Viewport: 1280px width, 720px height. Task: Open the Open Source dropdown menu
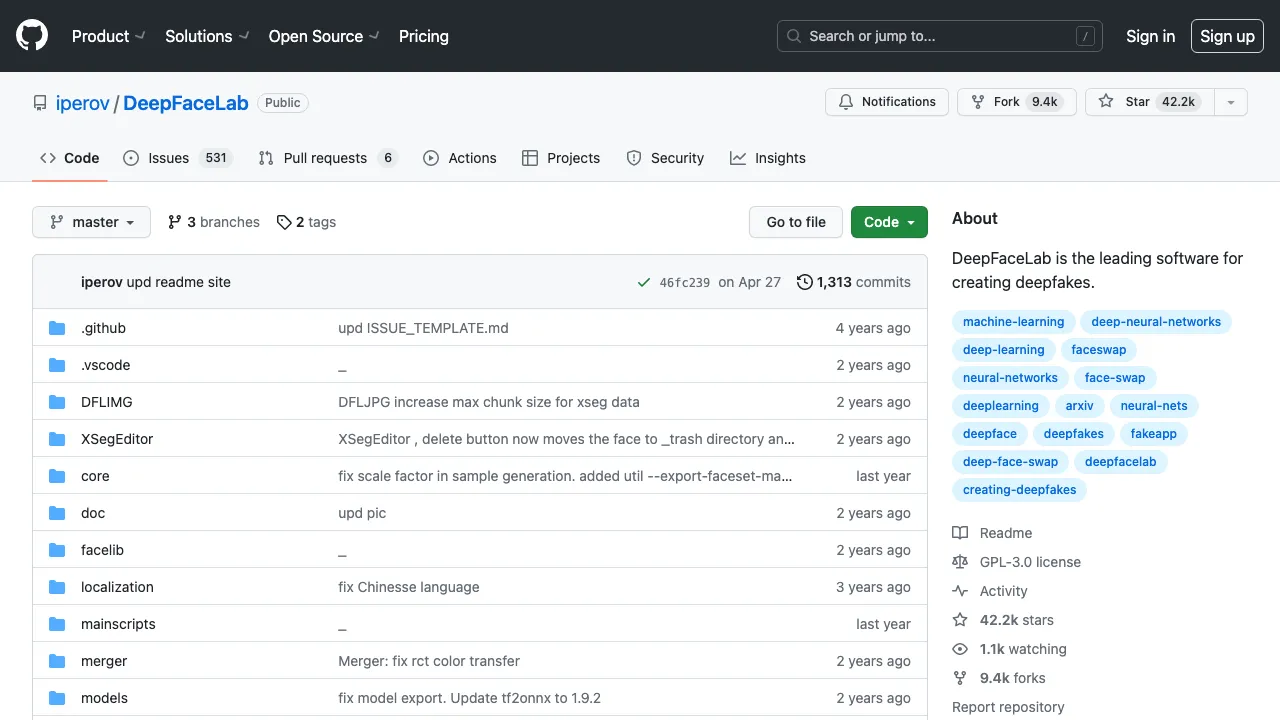click(324, 36)
